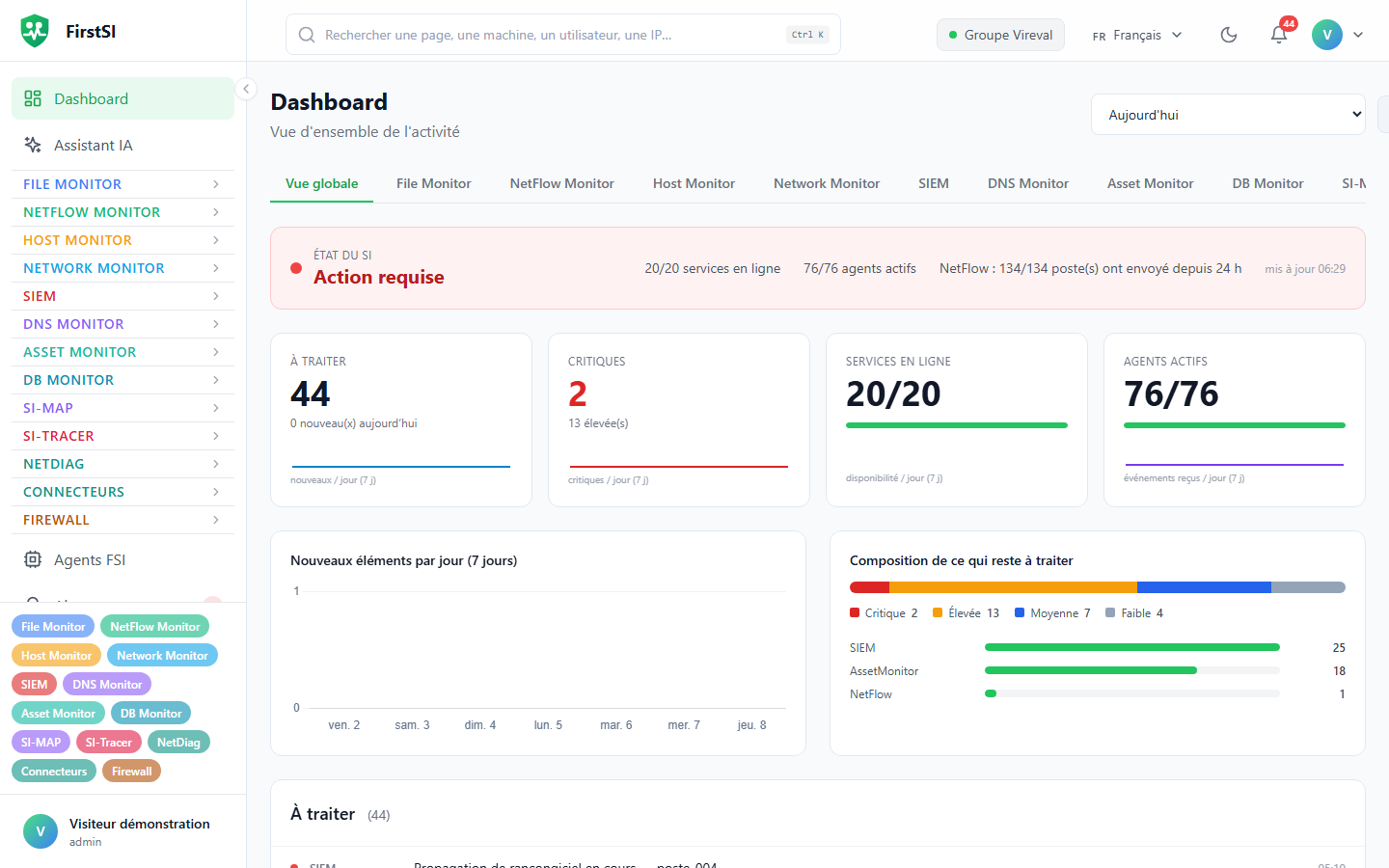
Task: Click the Groupe Vireval button
Action: pos(1000,35)
